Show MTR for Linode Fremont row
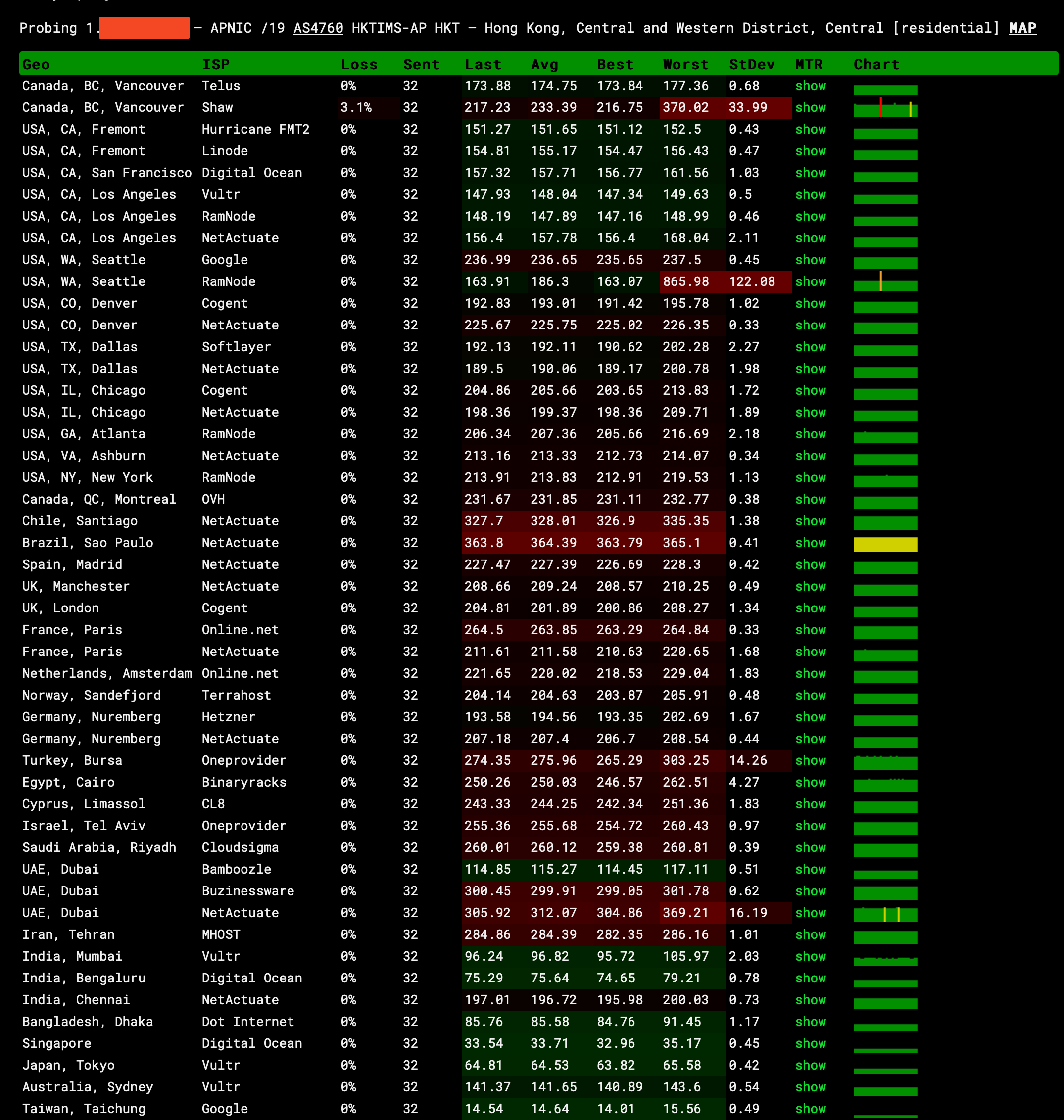The image size is (1064, 1120). coord(811,151)
